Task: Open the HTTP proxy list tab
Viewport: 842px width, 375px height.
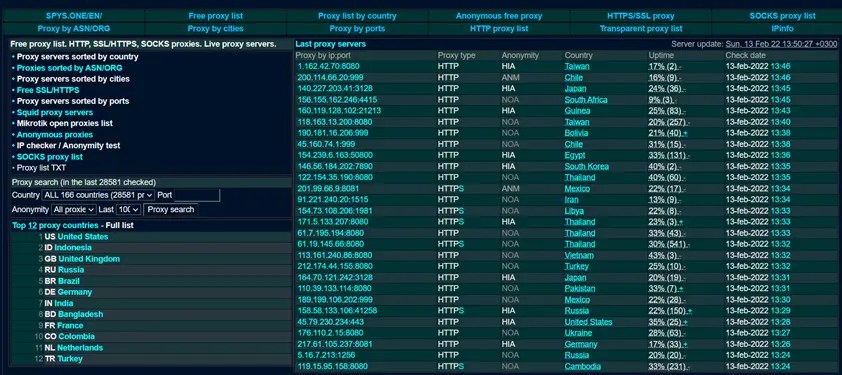Action: coord(499,28)
